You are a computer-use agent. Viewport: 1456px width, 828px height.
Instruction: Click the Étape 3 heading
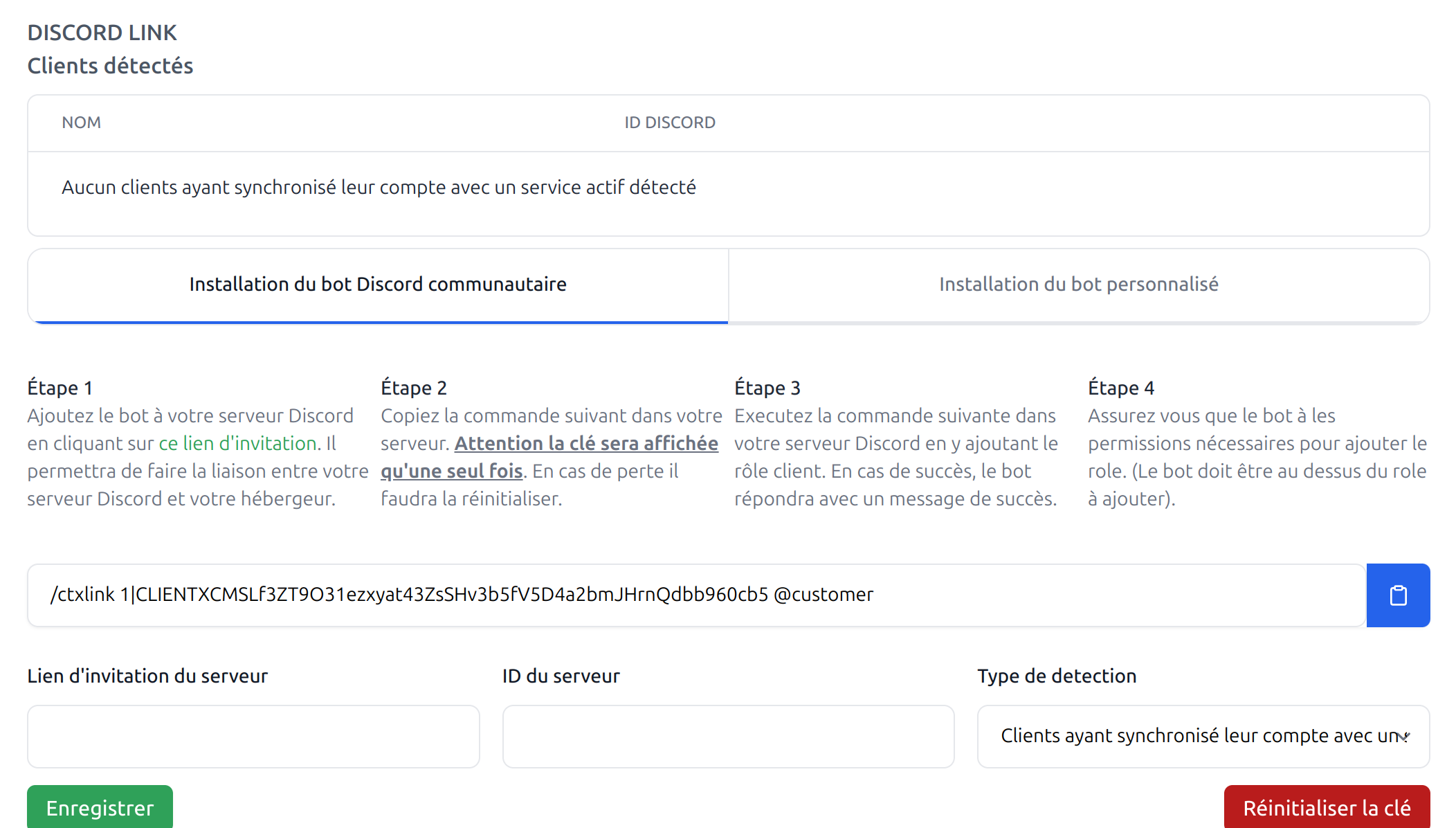767,388
